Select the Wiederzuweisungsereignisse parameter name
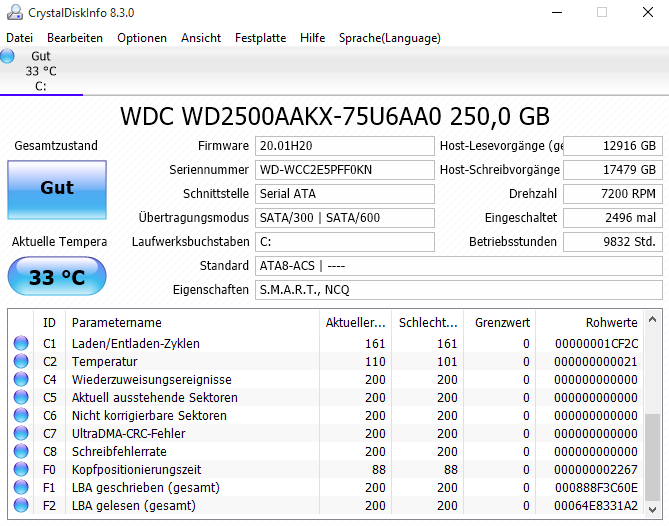Screen dimensions: 669x526 pos(151,379)
